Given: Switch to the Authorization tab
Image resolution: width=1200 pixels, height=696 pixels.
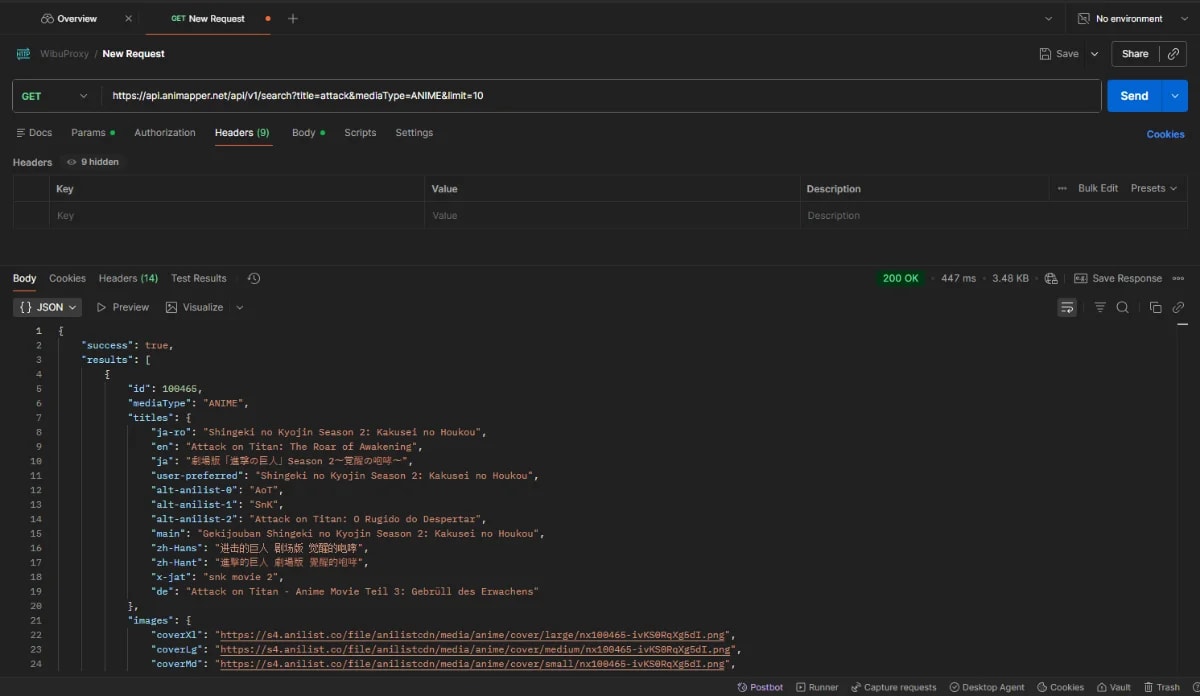Looking at the screenshot, I should click(x=164, y=132).
